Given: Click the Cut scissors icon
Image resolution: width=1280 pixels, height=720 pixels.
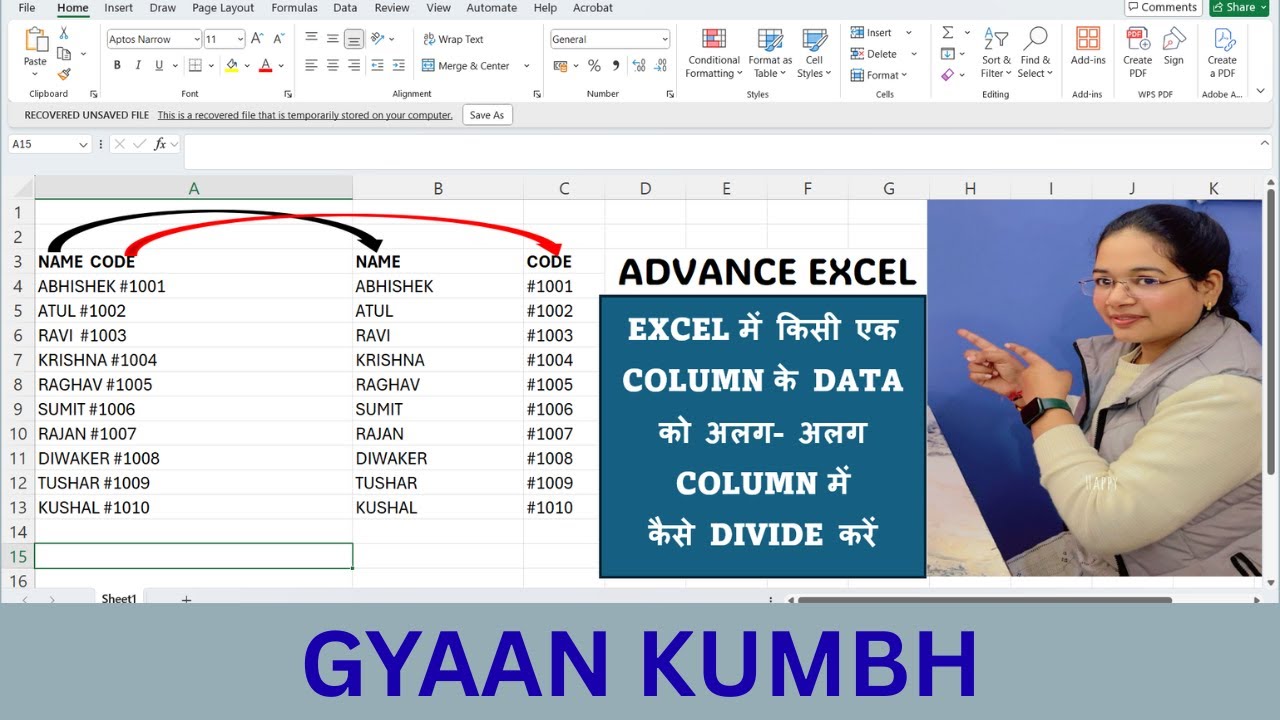Looking at the screenshot, I should 64,33.
